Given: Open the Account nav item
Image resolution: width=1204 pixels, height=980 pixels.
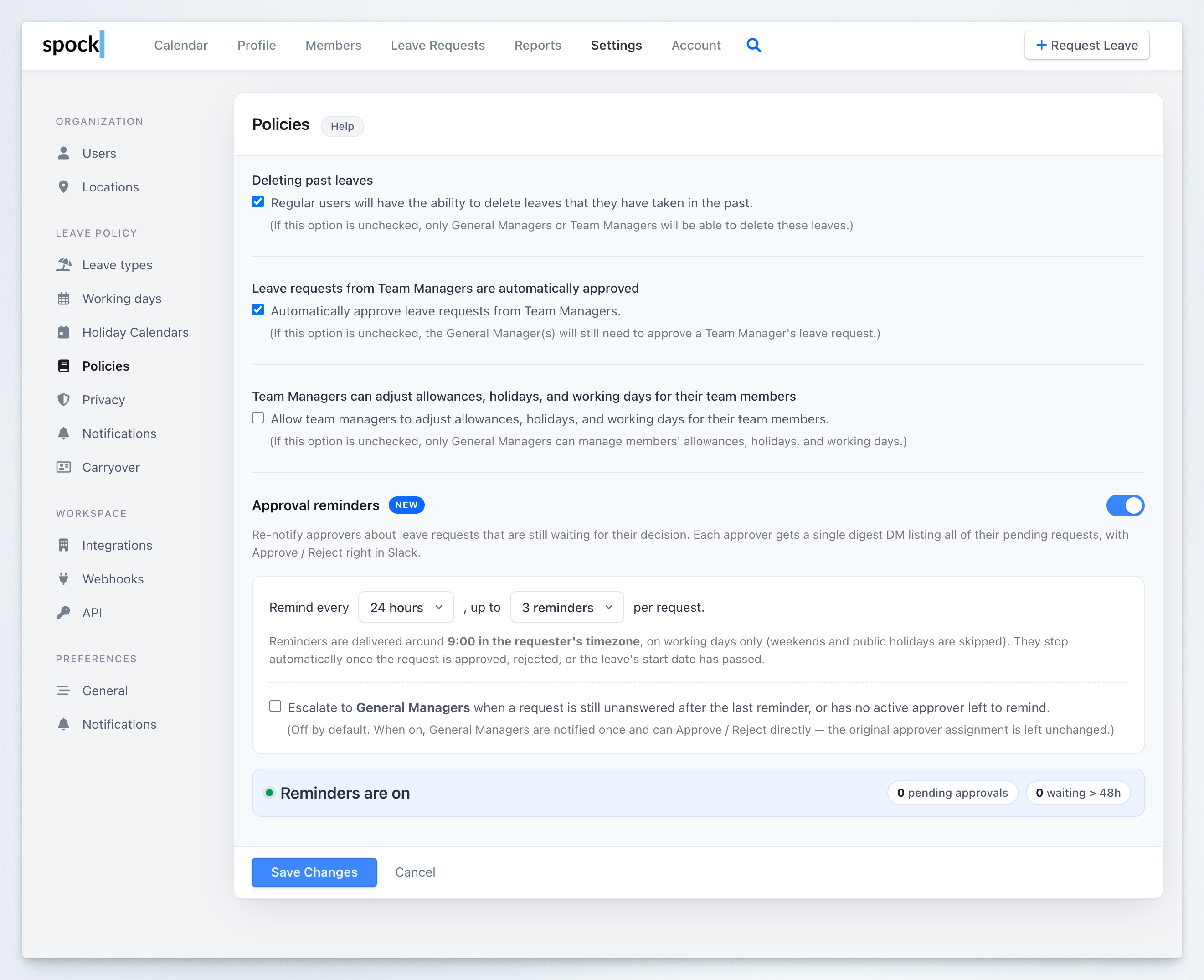Looking at the screenshot, I should click(x=695, y=45).
